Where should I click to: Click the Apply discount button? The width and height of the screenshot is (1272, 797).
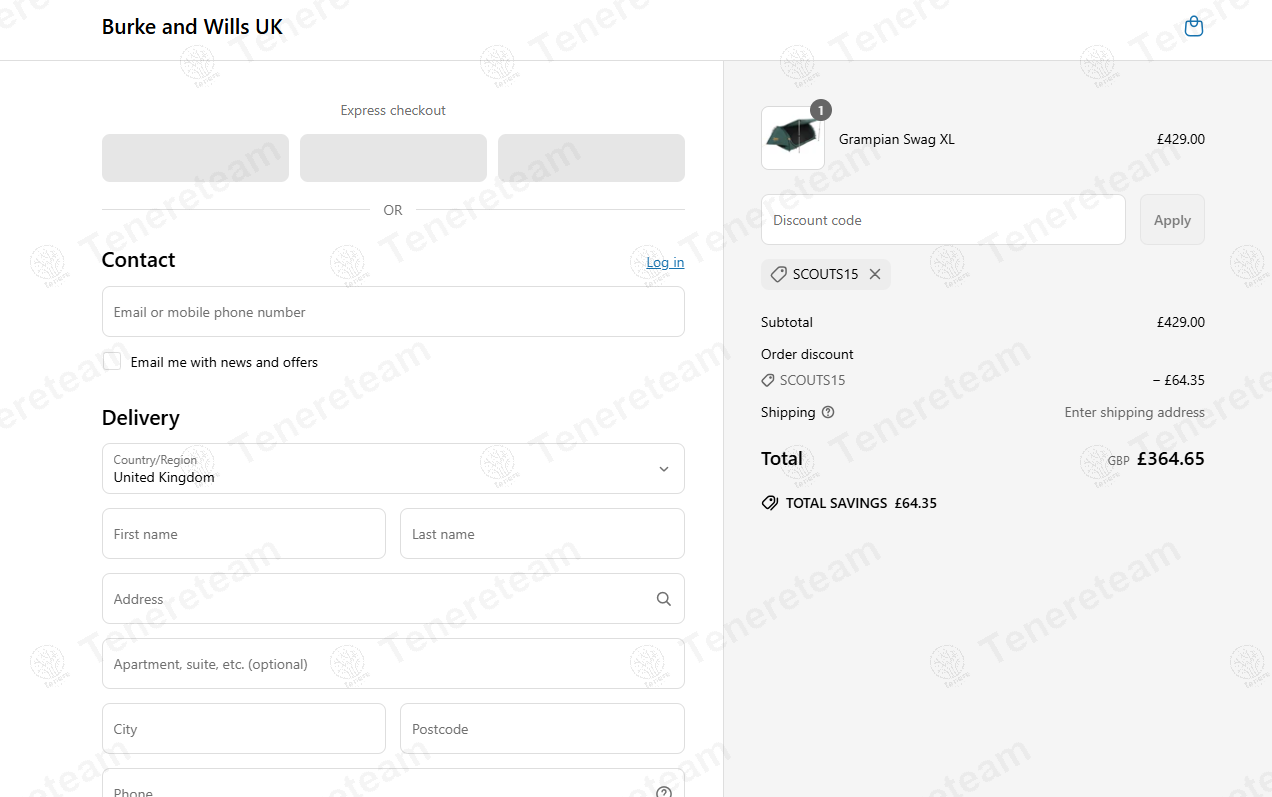pyautogui.click(x=1172, y=220)
